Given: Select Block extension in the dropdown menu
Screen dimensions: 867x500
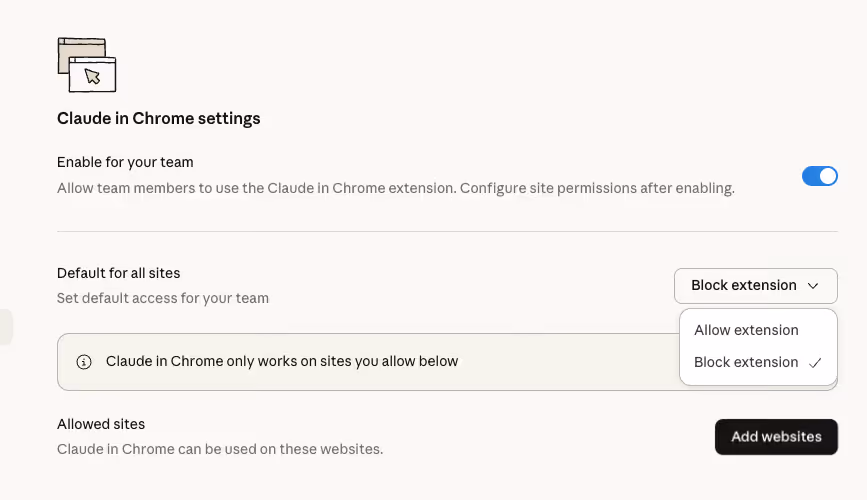Looking at the screenshot, I should point(746,362).
